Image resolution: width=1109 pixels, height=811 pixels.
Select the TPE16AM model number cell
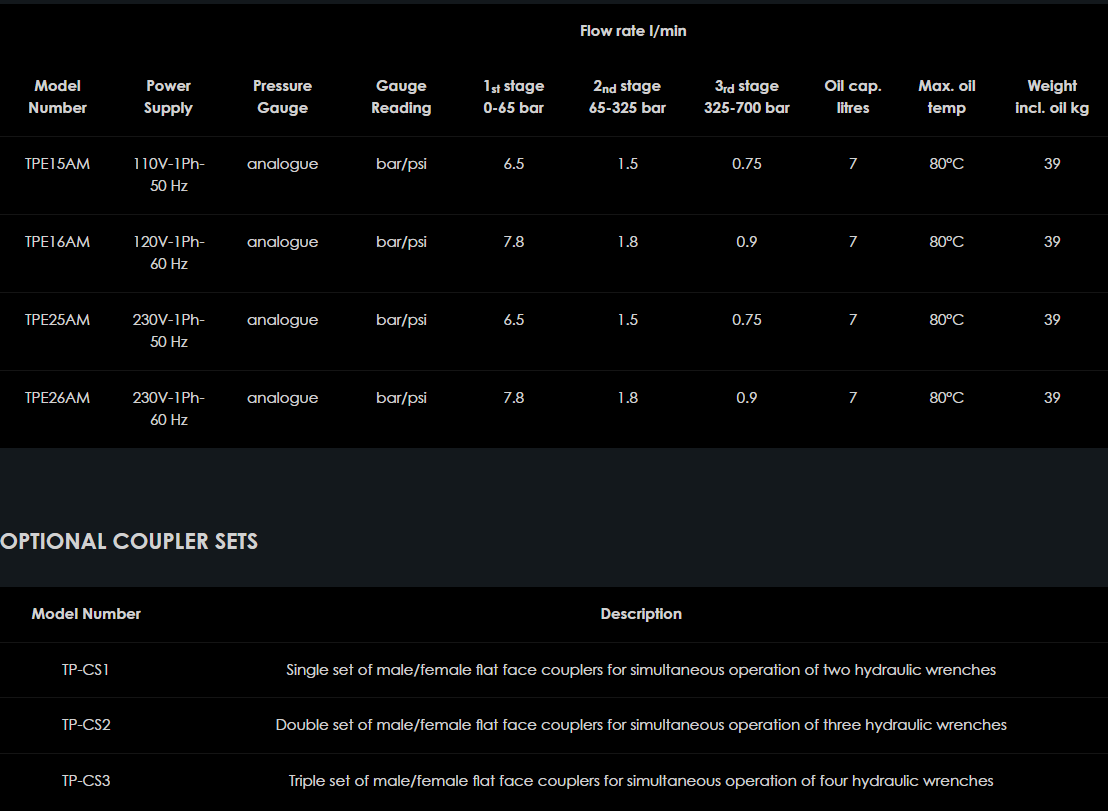click(x=57, y=242)
